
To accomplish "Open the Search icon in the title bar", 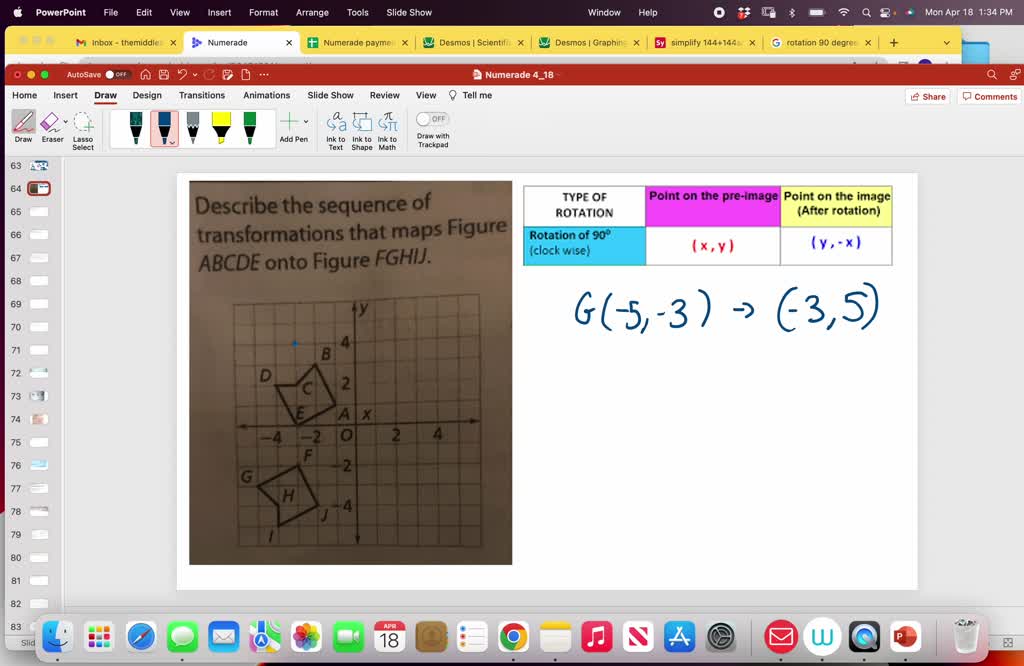I will pyautogui.click(x=989, y=74).
